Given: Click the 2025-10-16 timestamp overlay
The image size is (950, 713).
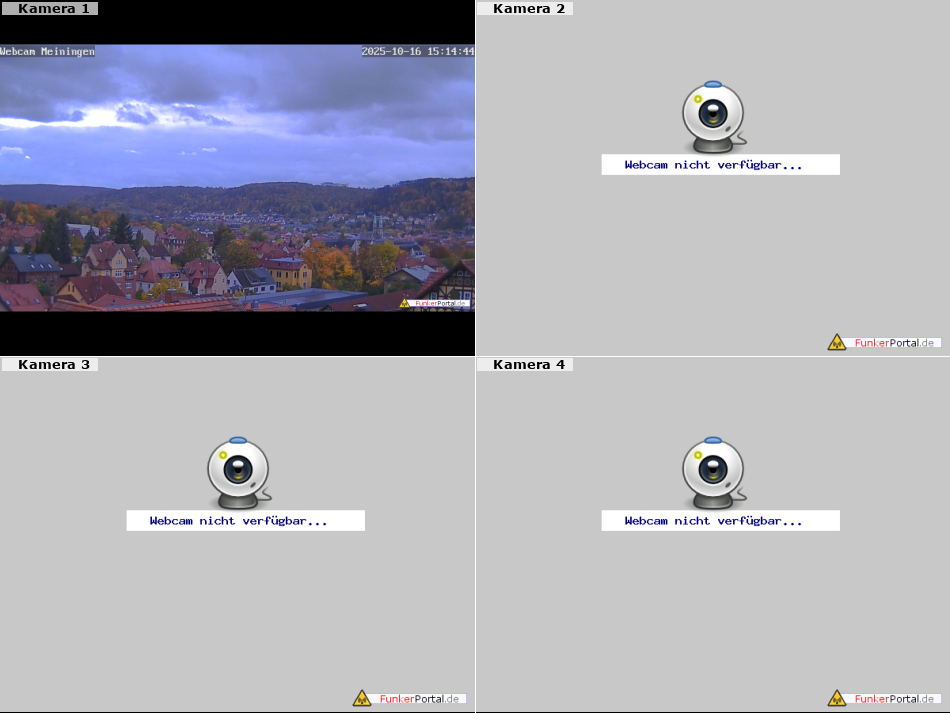Looking at the screenshot, I should (417, 51).
